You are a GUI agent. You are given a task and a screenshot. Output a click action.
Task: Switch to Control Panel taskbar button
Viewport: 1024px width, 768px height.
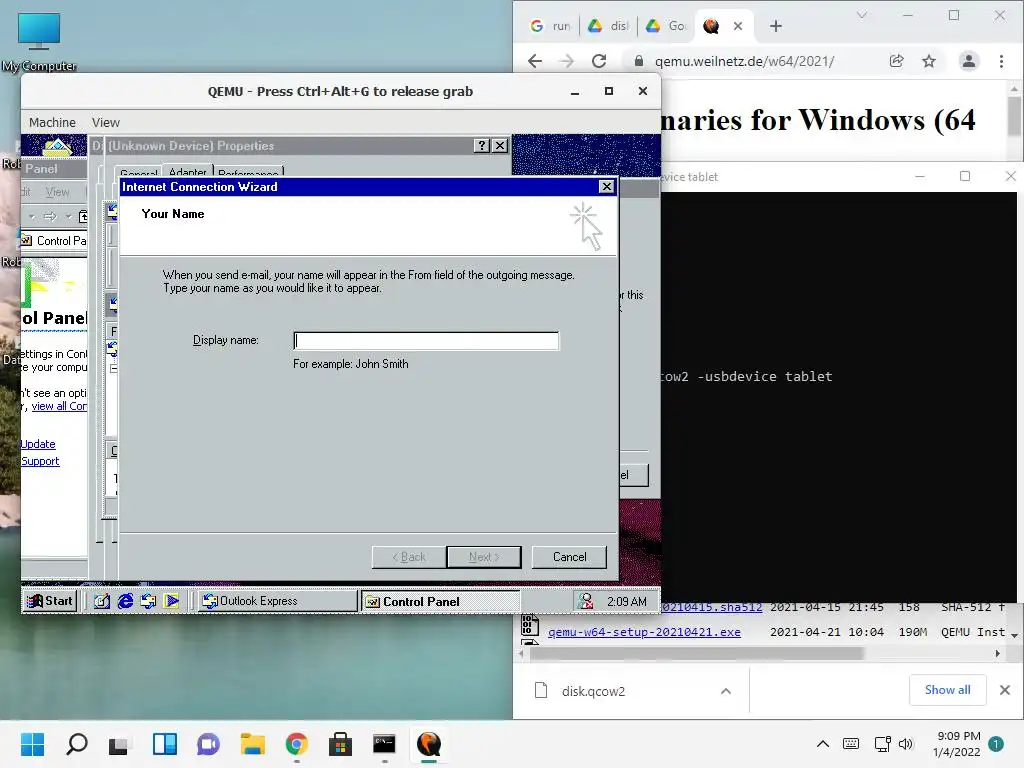pos(441,601)
